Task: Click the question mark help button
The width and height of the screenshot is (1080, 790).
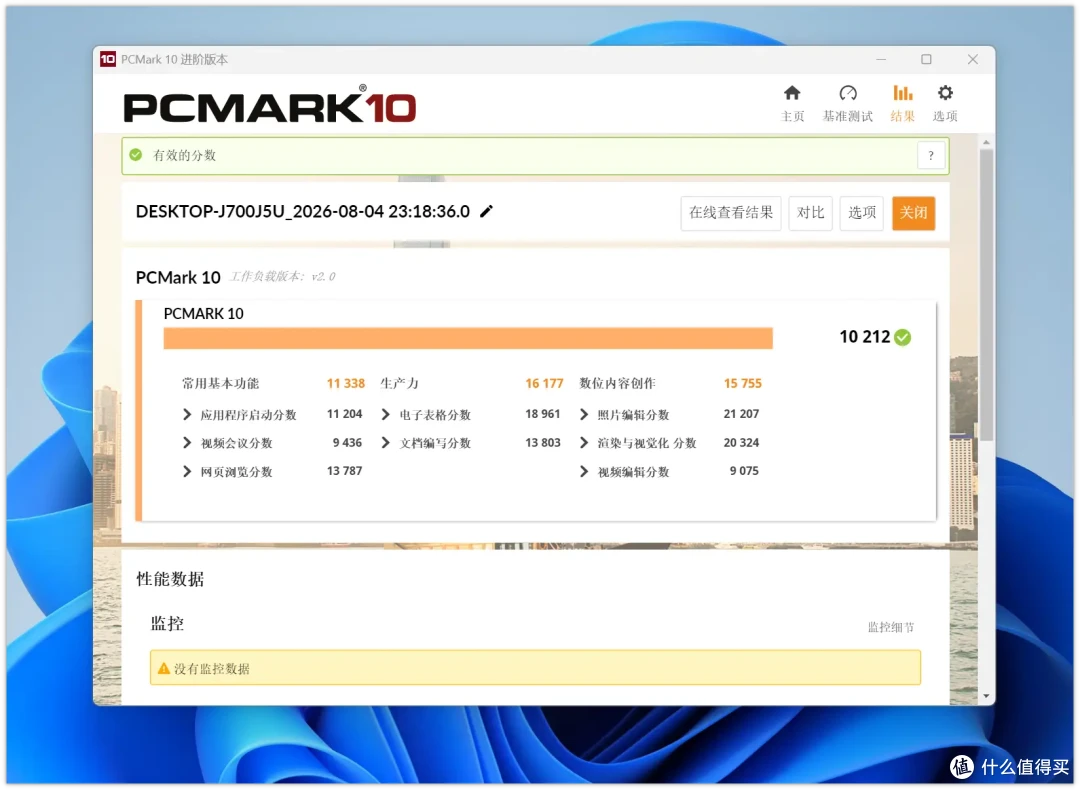Action: click(x=931, y=156)
